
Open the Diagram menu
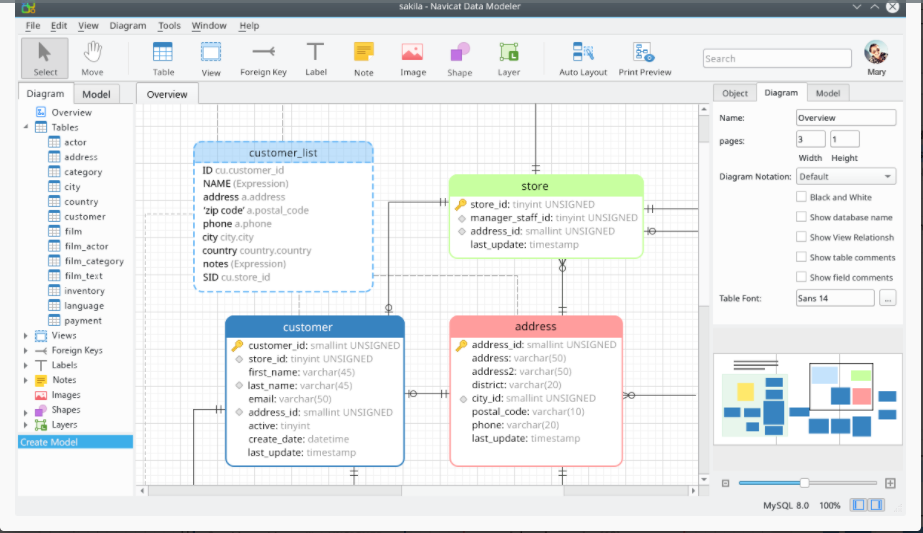(x=128, y=25)
